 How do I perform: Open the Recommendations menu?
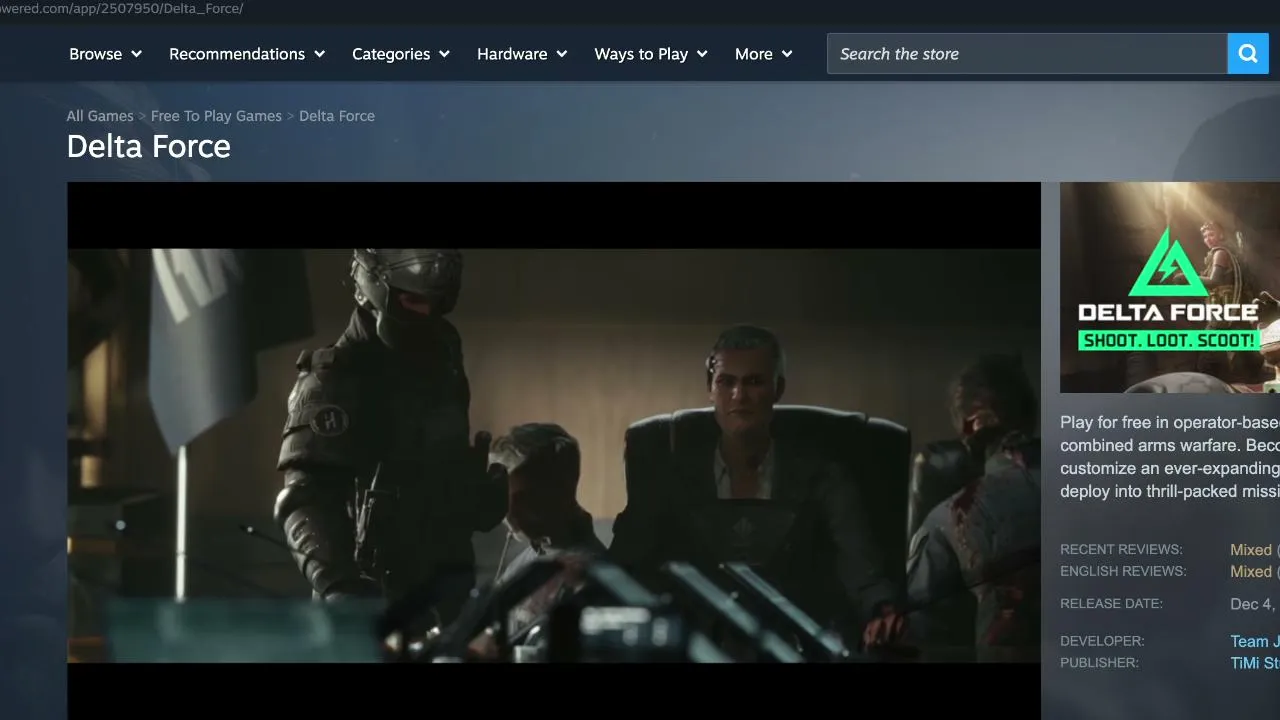[x=247, y=54]
